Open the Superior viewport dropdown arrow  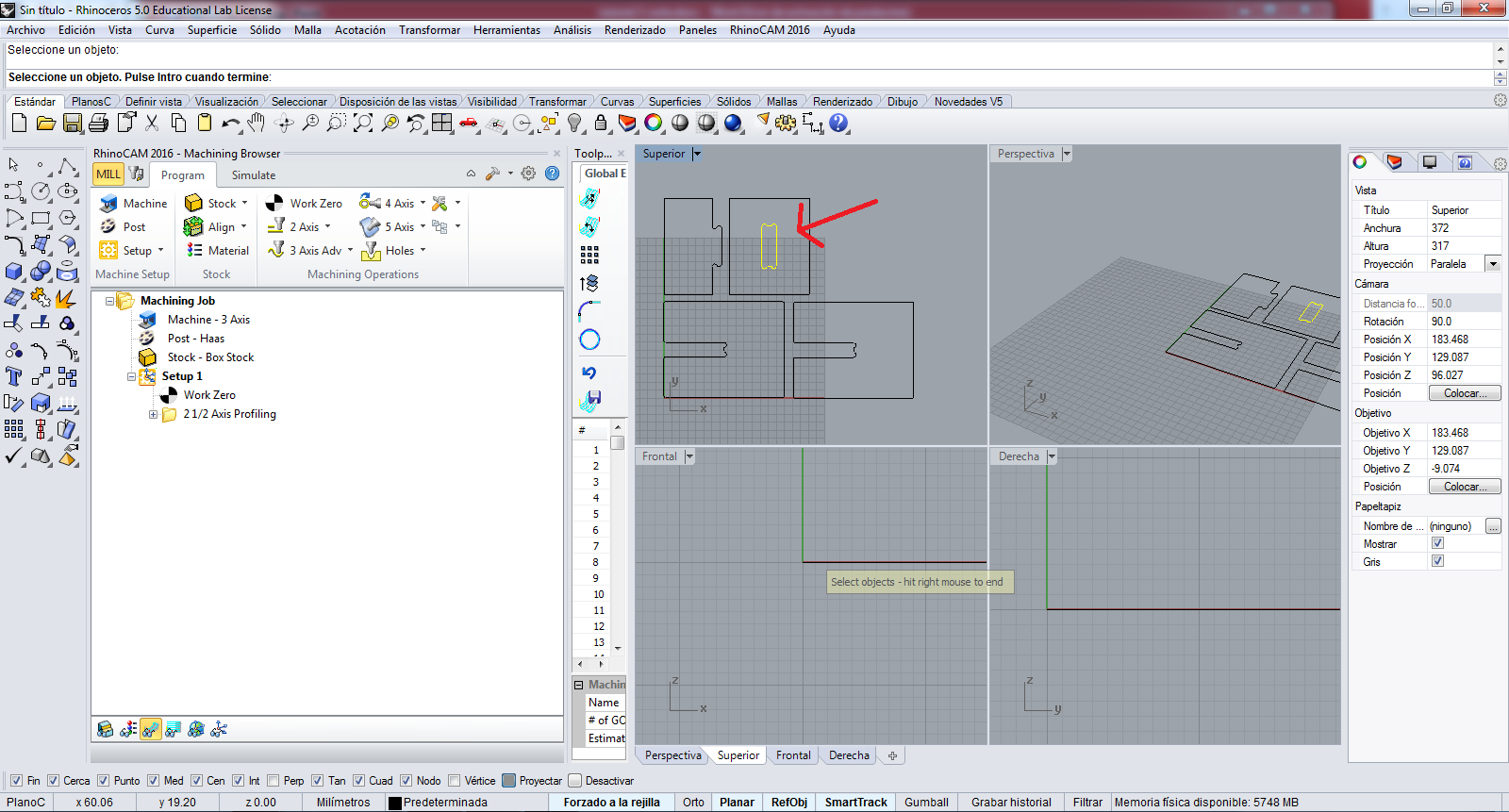[x=697, y=154]
